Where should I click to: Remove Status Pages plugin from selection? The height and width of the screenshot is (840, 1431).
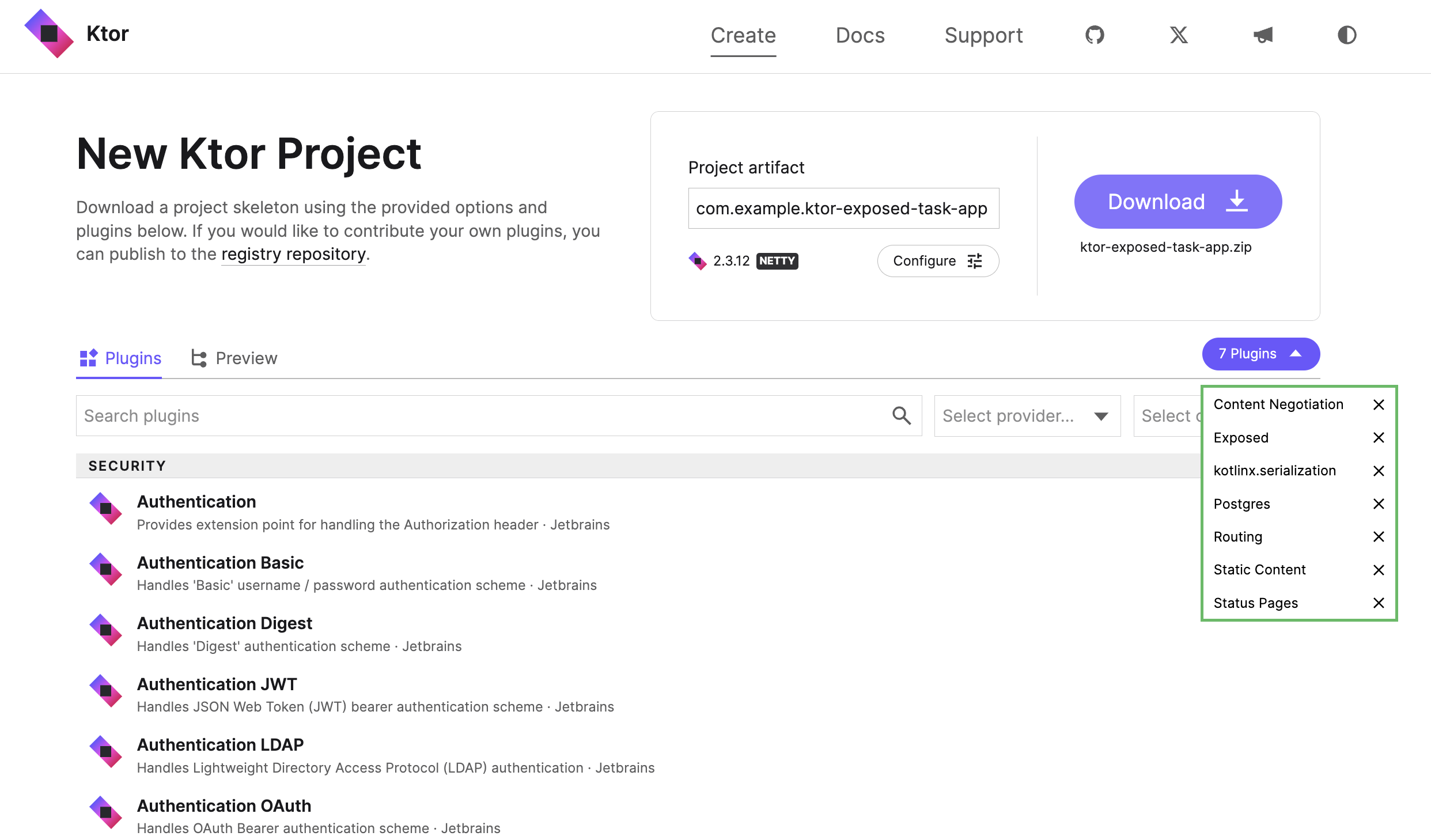(x=1378, y=603)
